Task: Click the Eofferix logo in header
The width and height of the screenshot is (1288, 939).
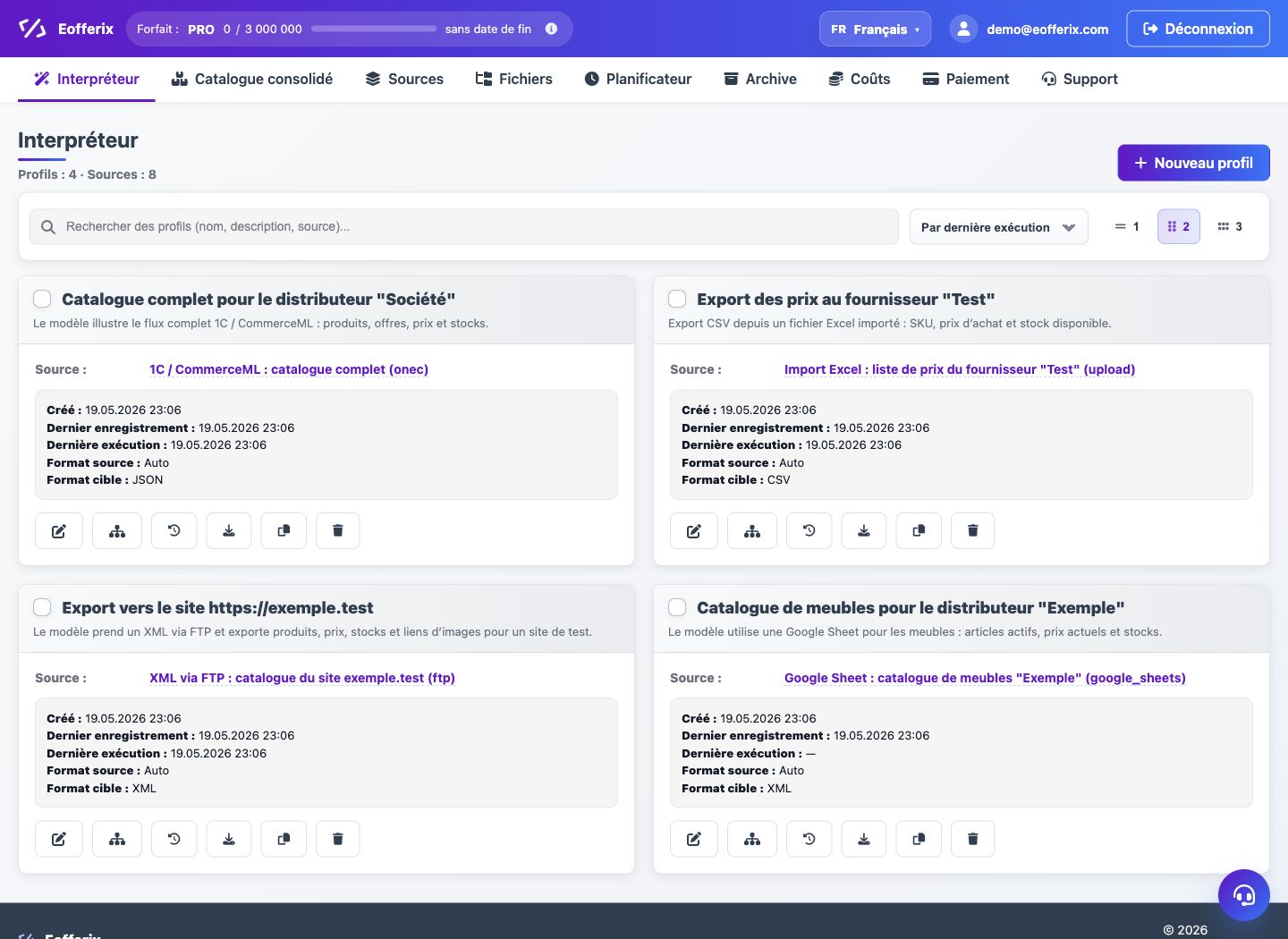Action: [66, 29]
